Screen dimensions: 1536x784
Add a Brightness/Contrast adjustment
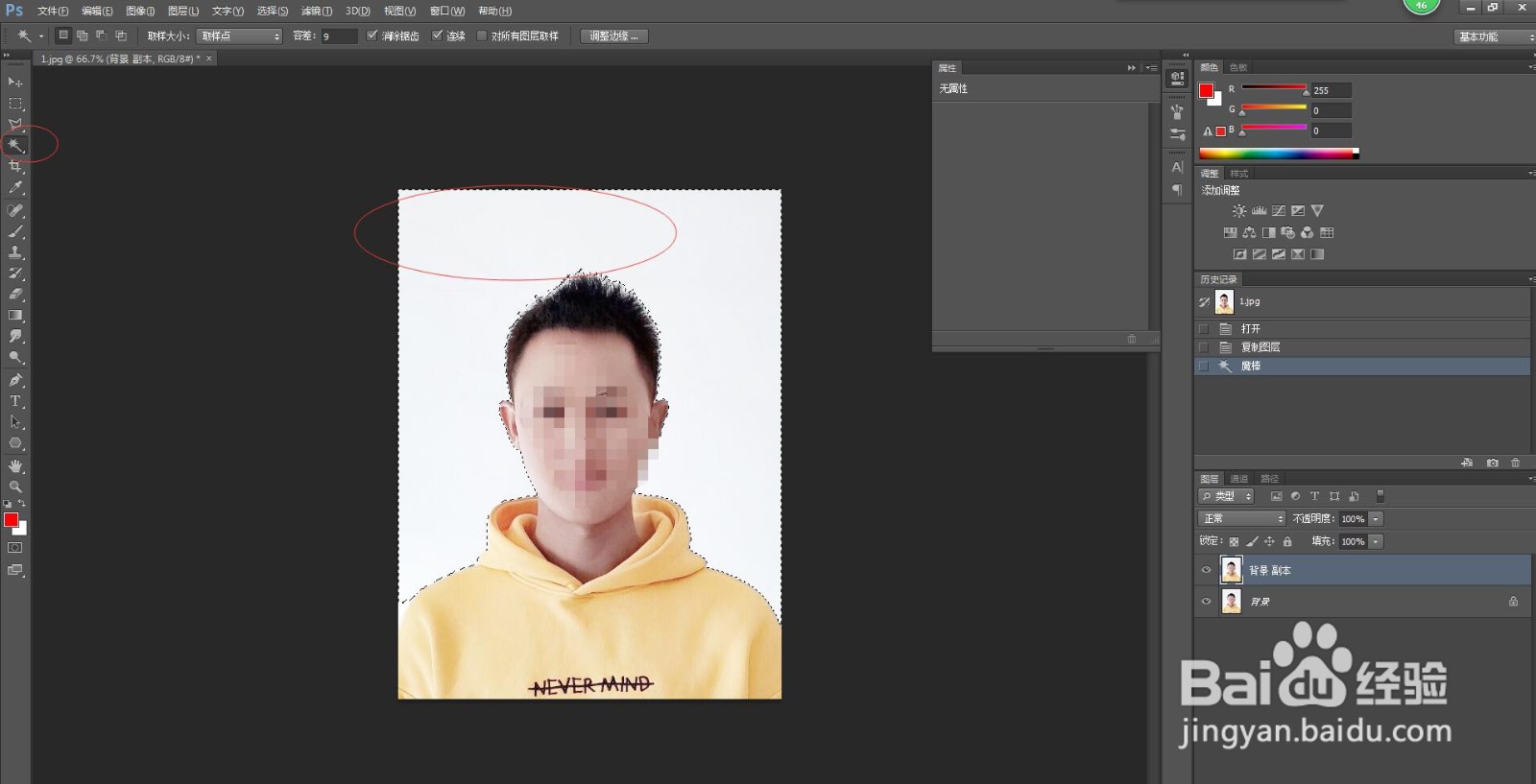click(1239, 210)
